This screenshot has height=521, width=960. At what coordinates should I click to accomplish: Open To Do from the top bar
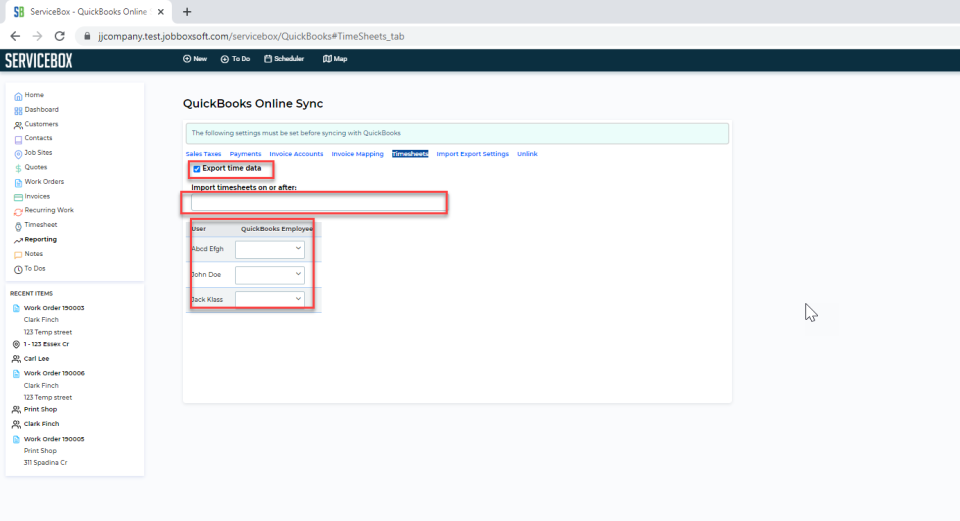click(235, 59)
